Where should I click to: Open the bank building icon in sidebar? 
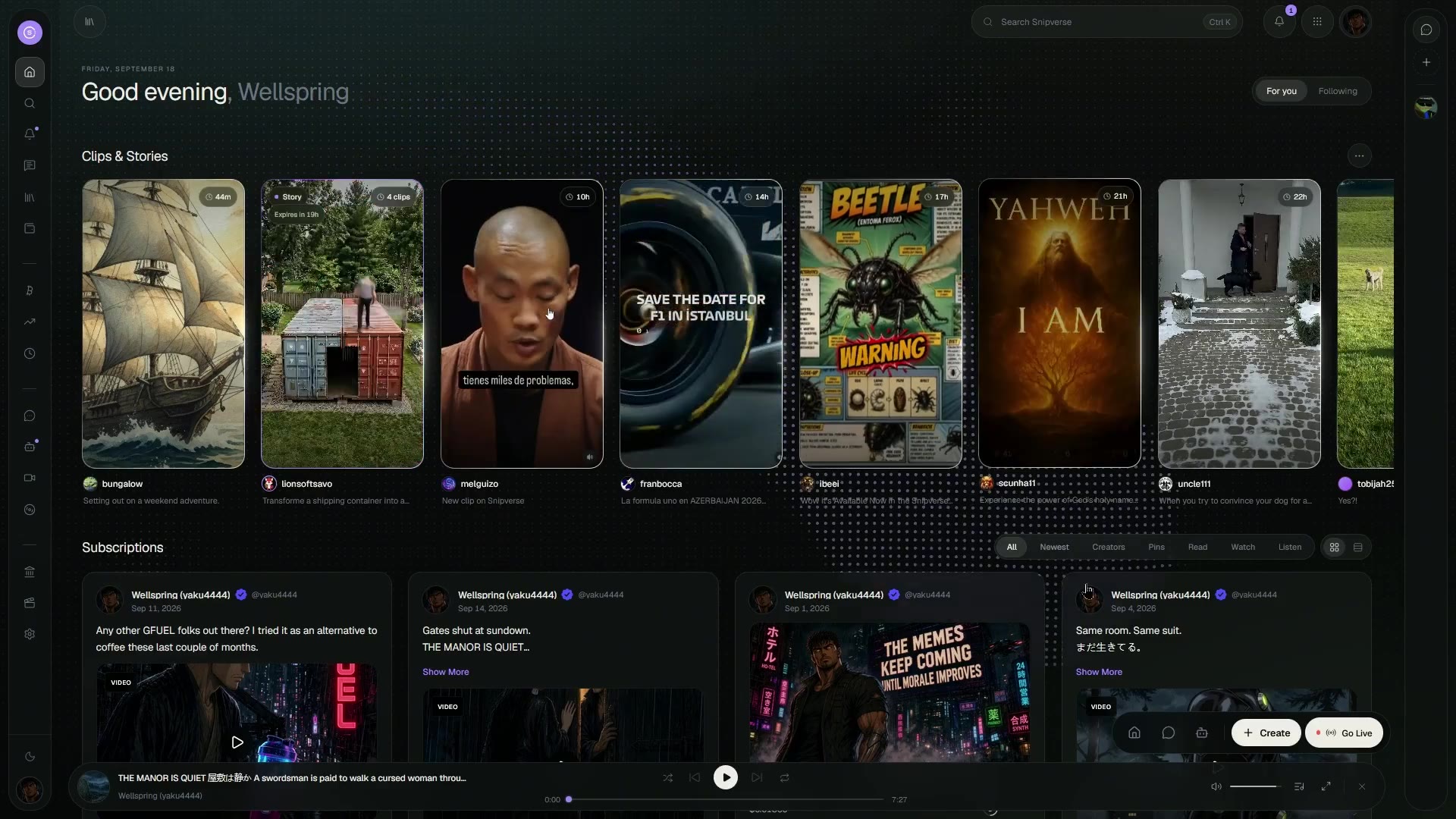coord(30,572)
